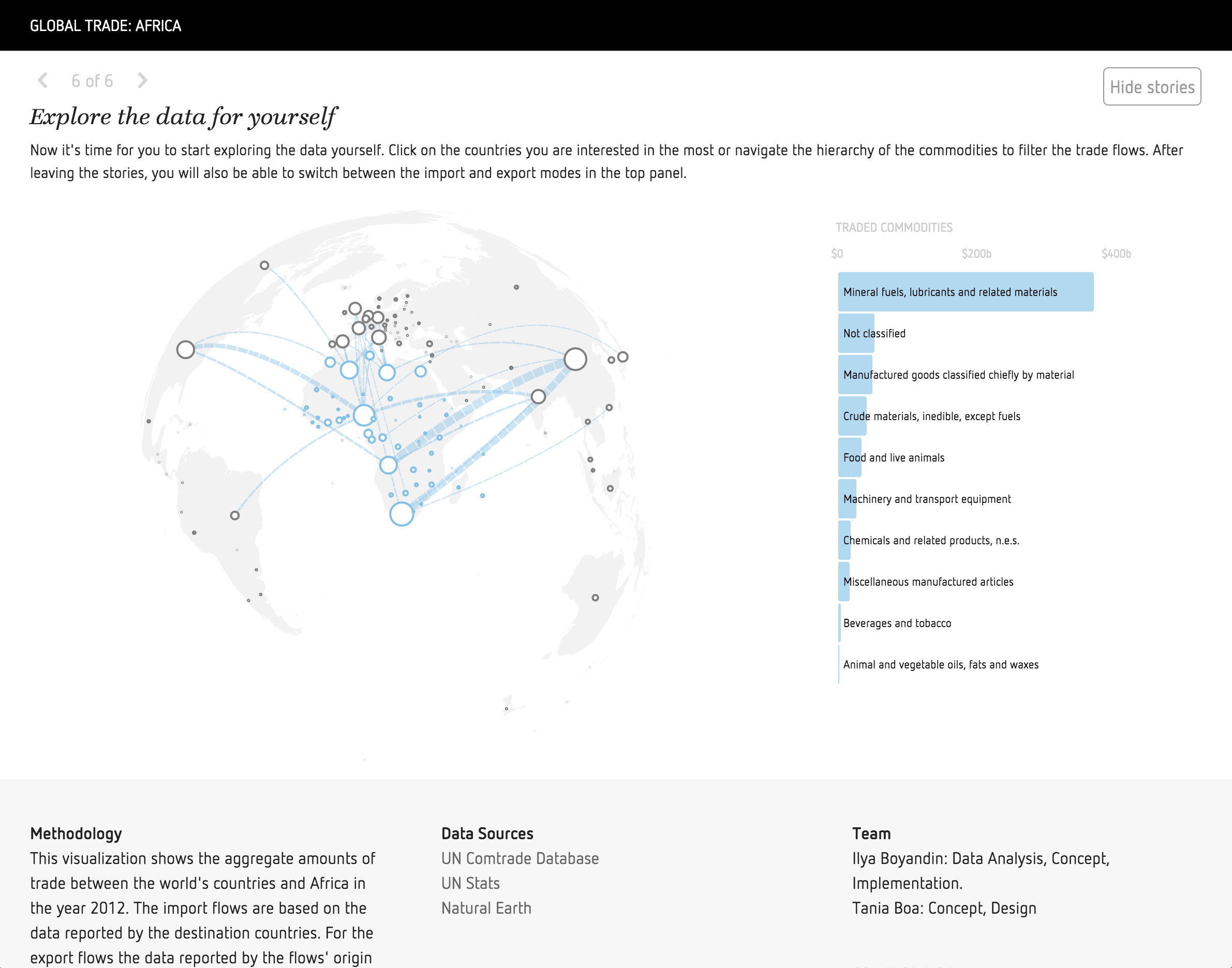
Task: Filter by Crude materials, inedible, except fuels
Action: pyautogui.click(x=931, y=416)
